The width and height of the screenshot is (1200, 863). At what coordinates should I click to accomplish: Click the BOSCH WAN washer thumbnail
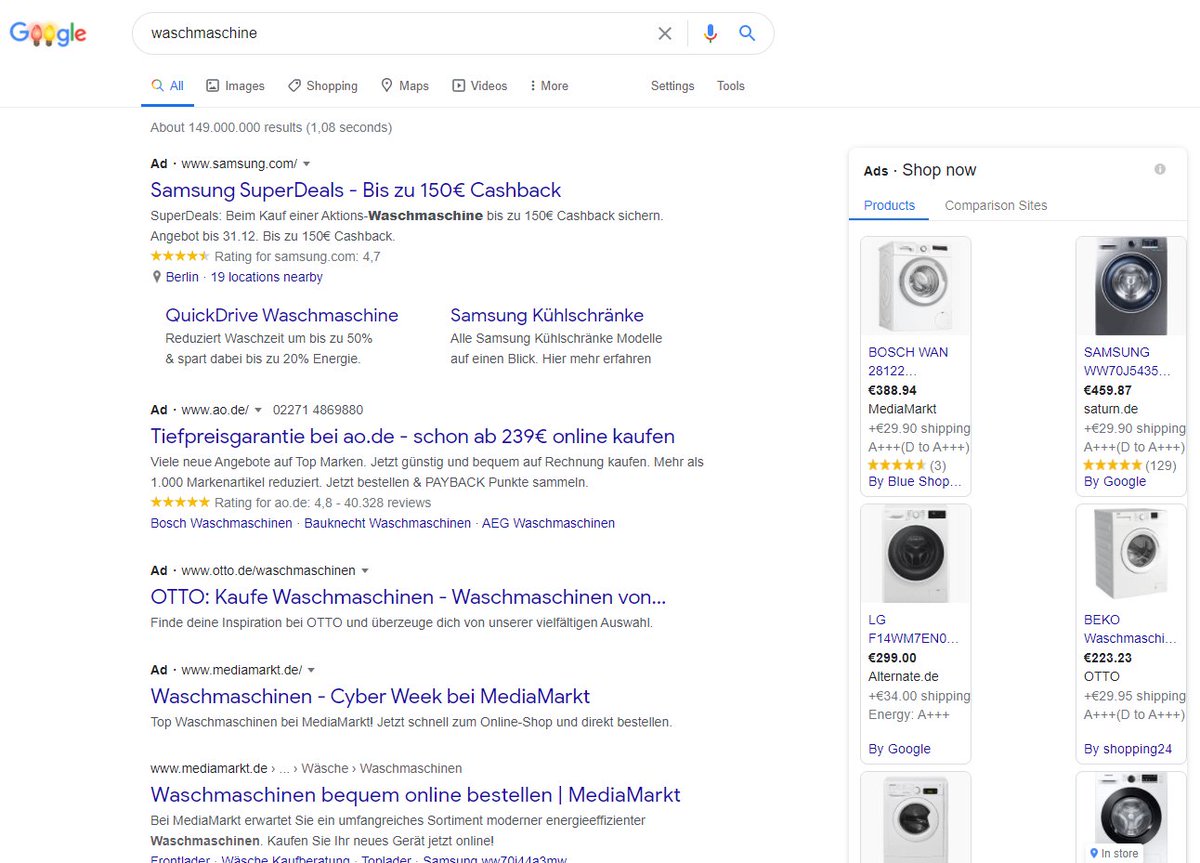click(x=915, y=286)
